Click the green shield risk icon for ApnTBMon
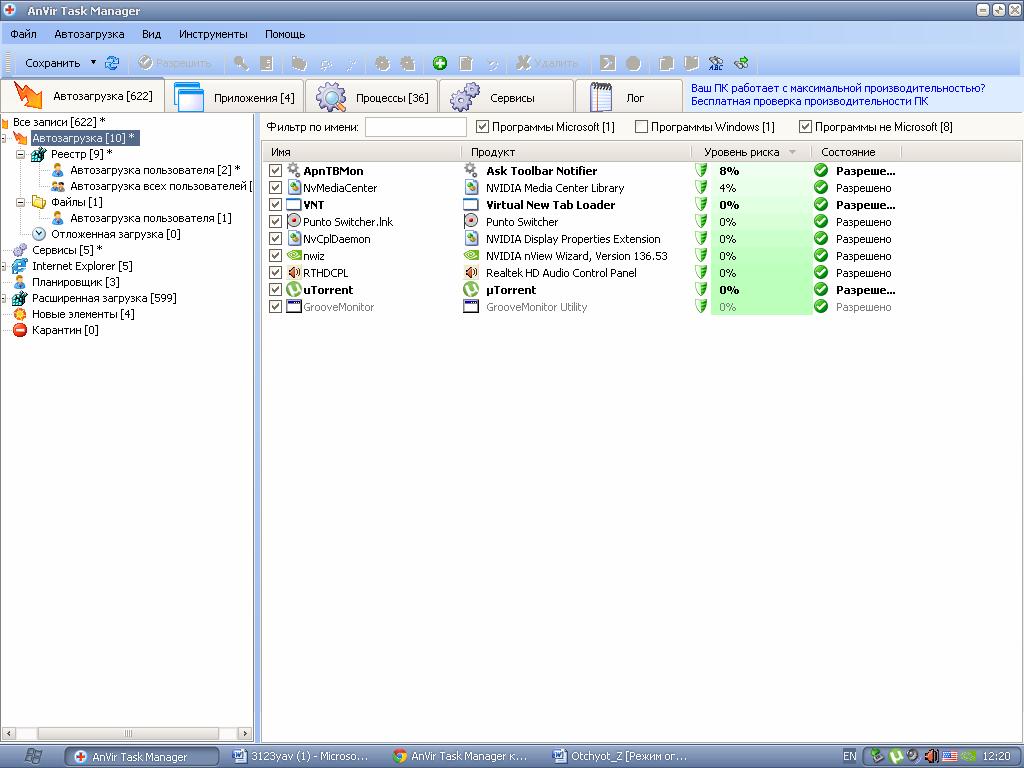 [701, 170]
